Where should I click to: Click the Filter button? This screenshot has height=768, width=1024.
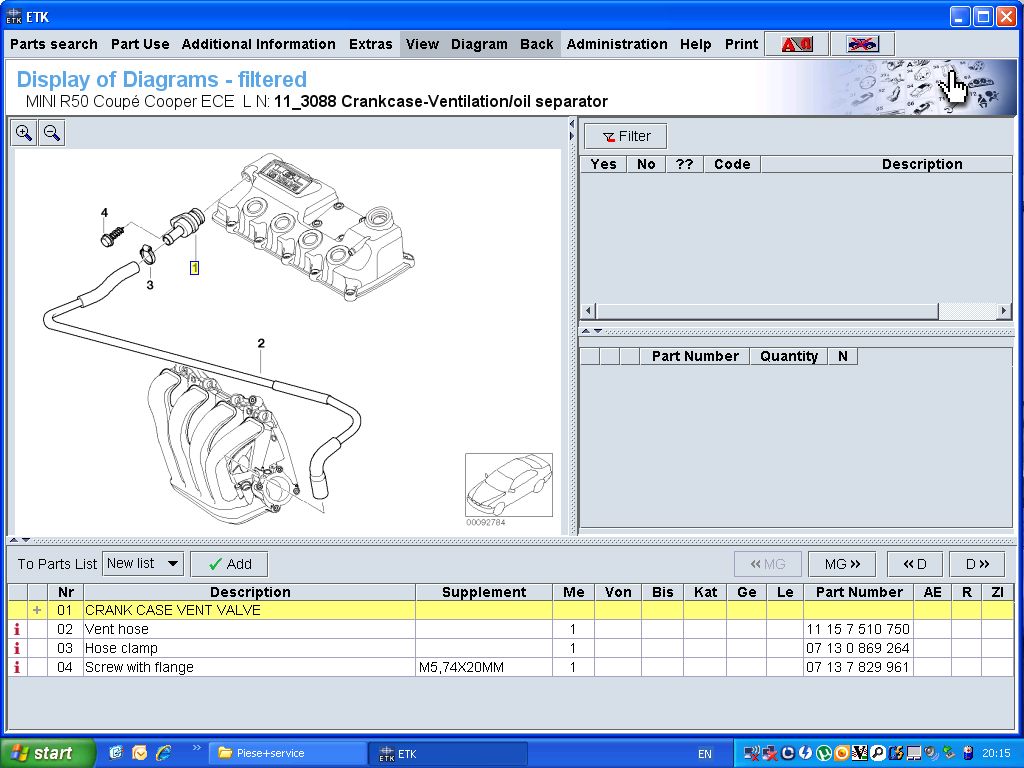click(625, 136)
